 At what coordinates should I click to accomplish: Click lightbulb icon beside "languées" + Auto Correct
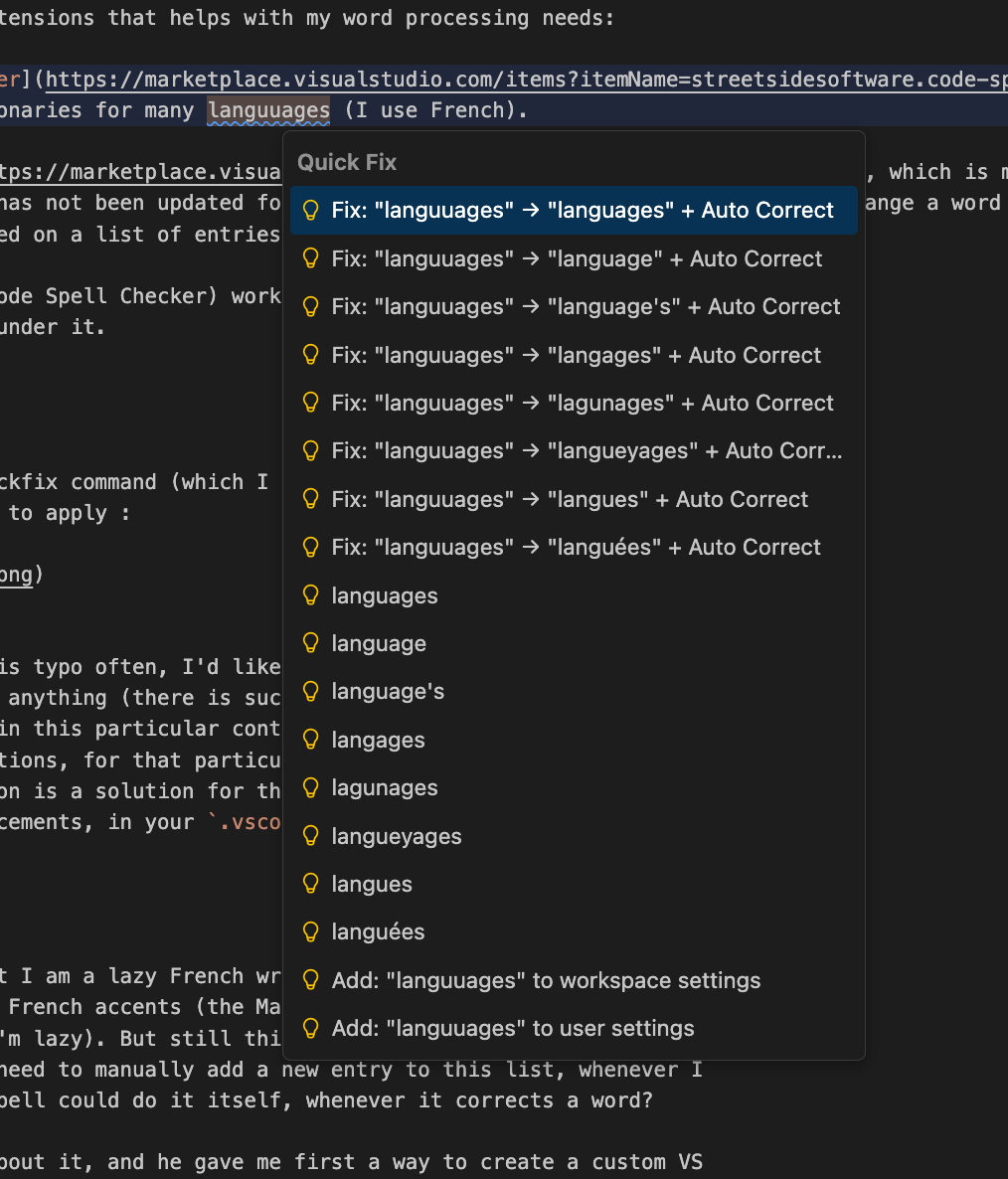[x=311, y=548]
